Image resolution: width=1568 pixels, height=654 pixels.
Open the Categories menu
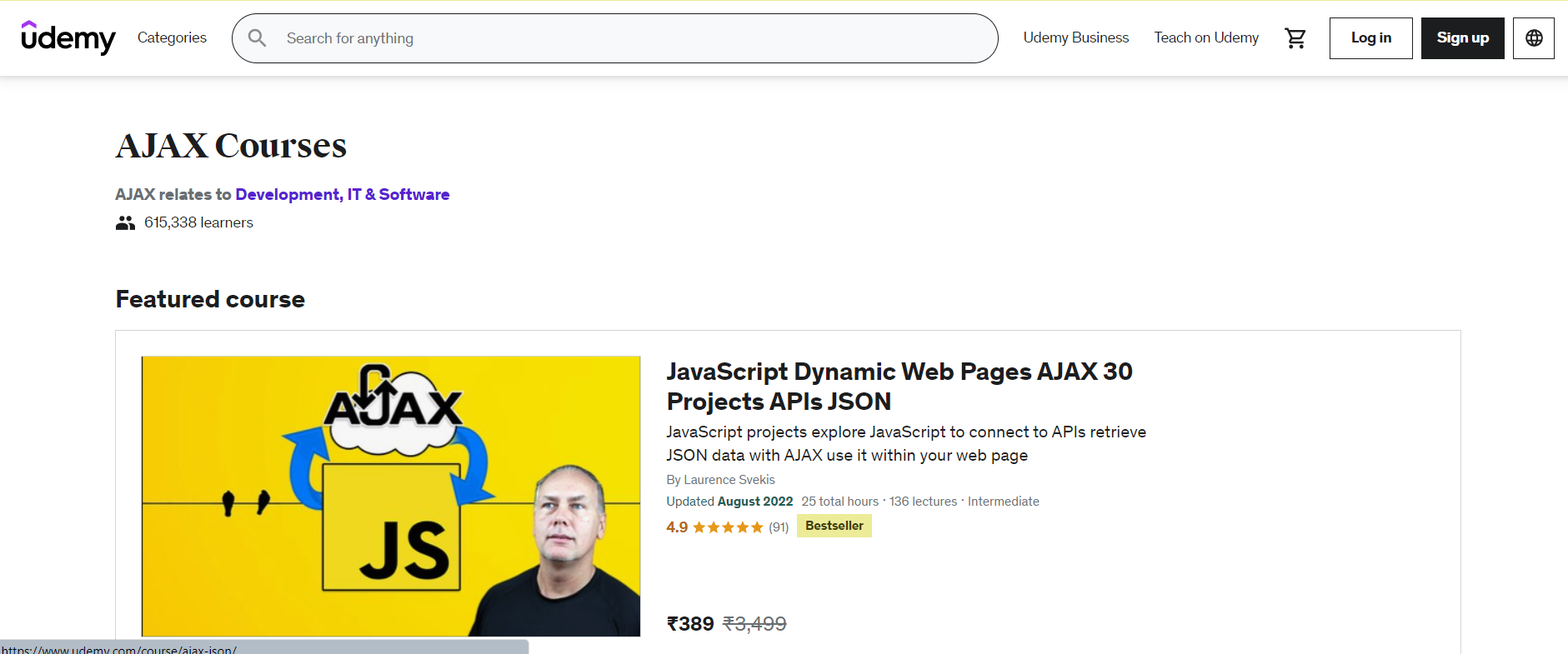click(172, 37)
